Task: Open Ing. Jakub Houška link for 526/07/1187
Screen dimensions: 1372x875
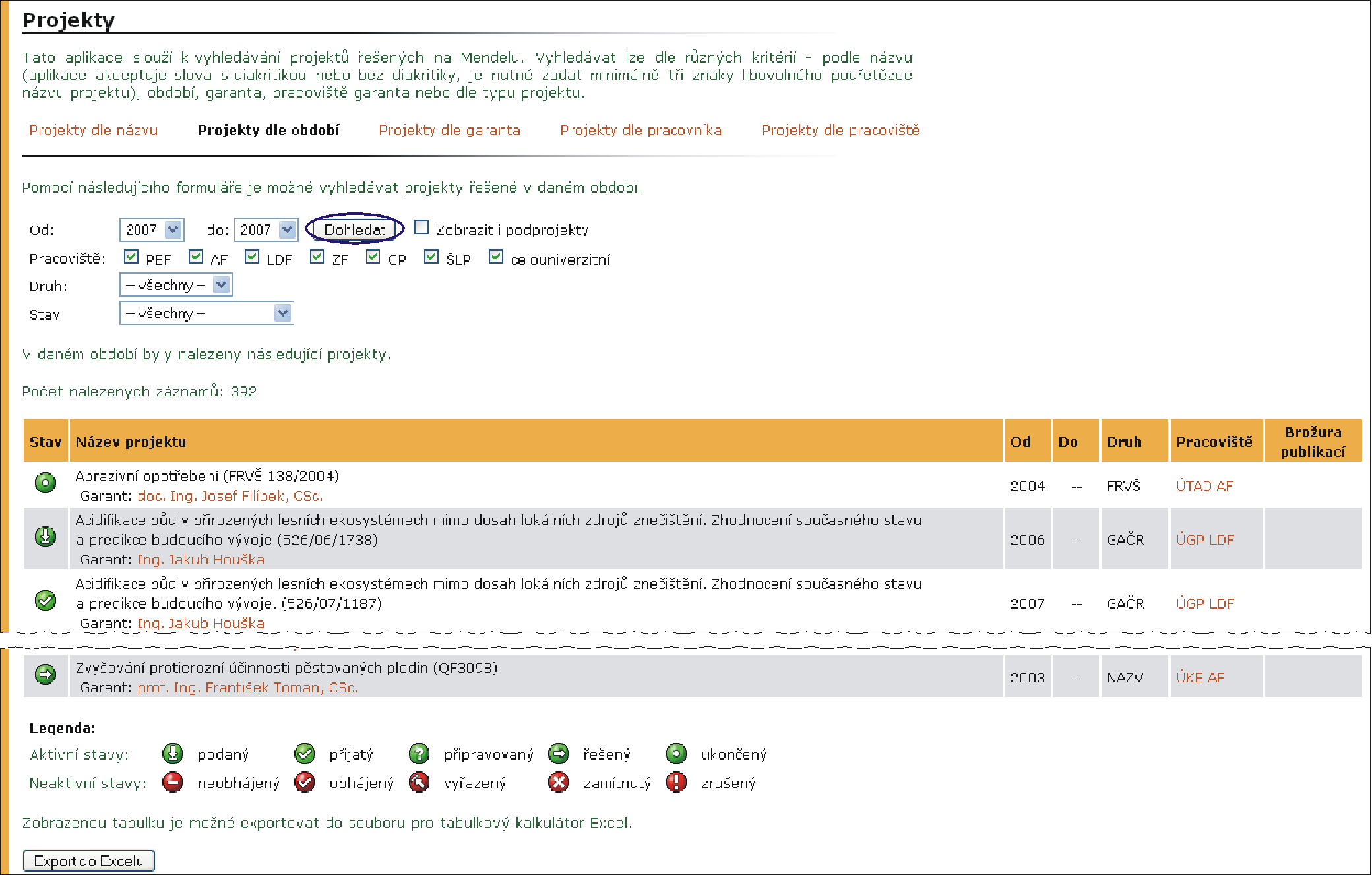Action: (x=201, y=623)
